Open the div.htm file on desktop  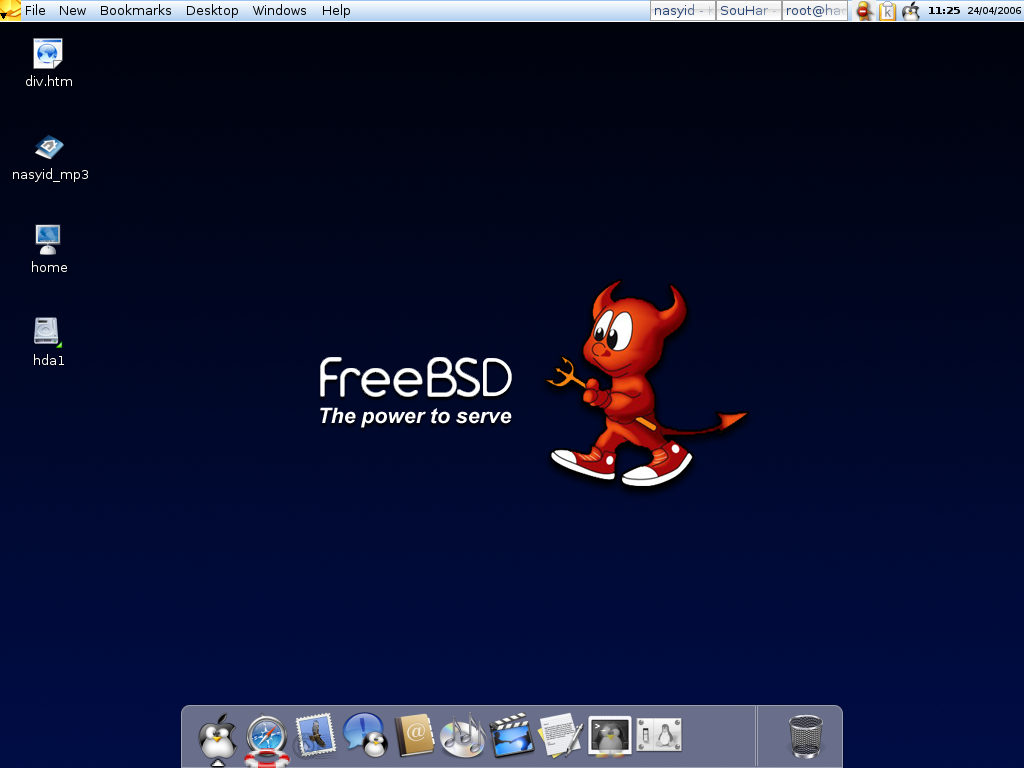coord(48,63)
